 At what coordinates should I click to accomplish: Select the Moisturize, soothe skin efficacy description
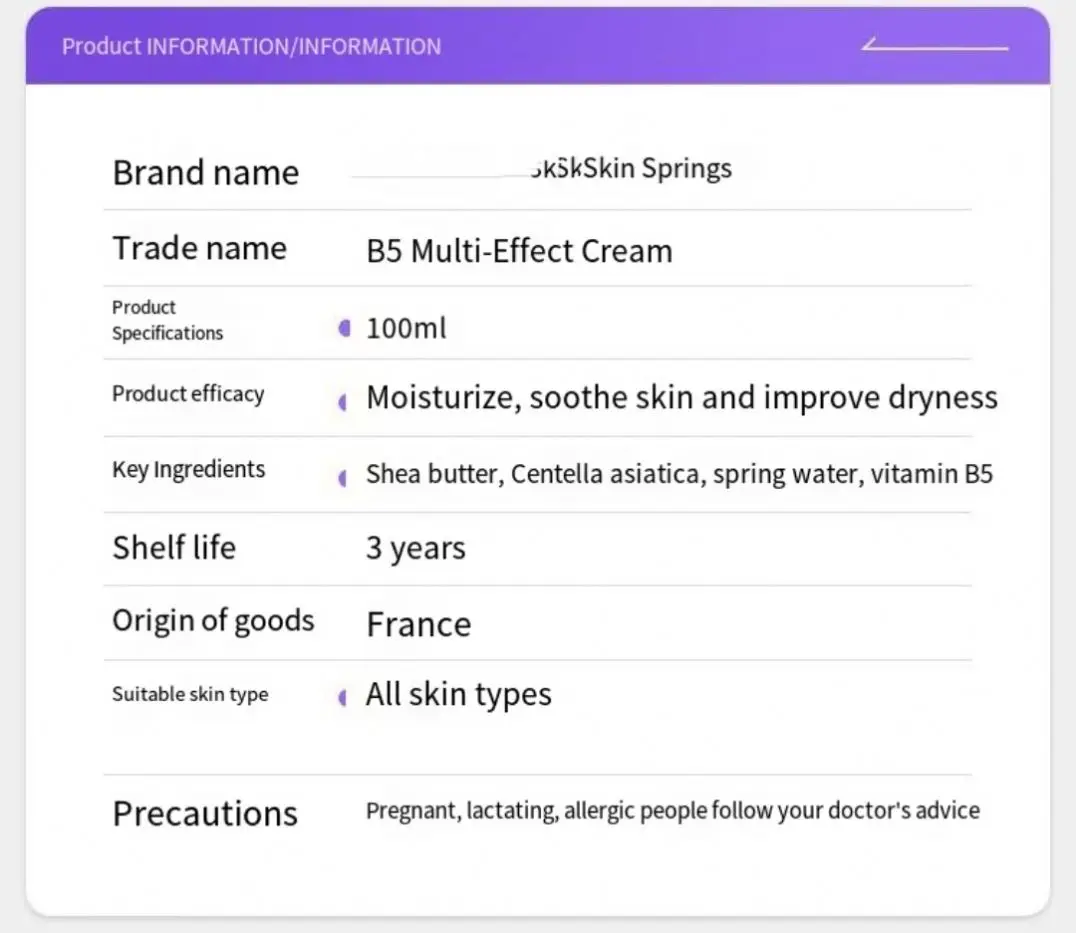pos(681,398)
